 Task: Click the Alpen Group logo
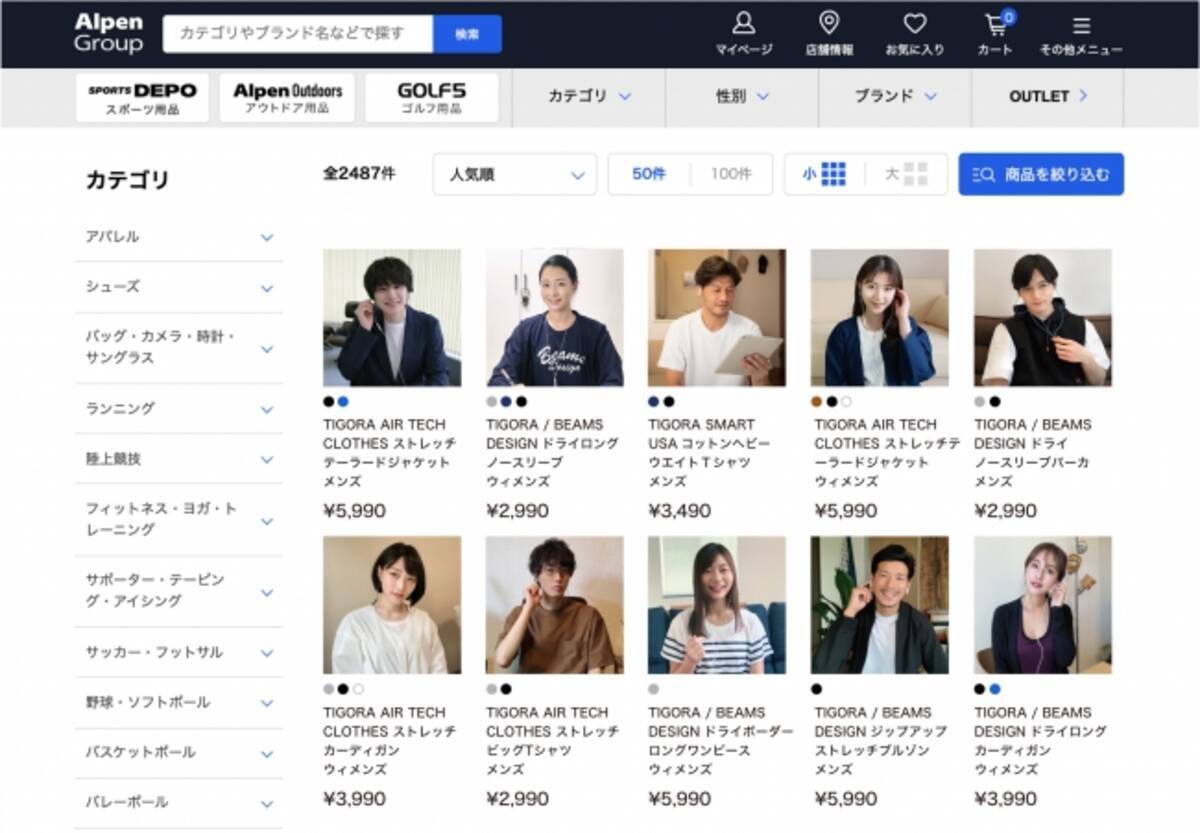click(x=108, y=33)
